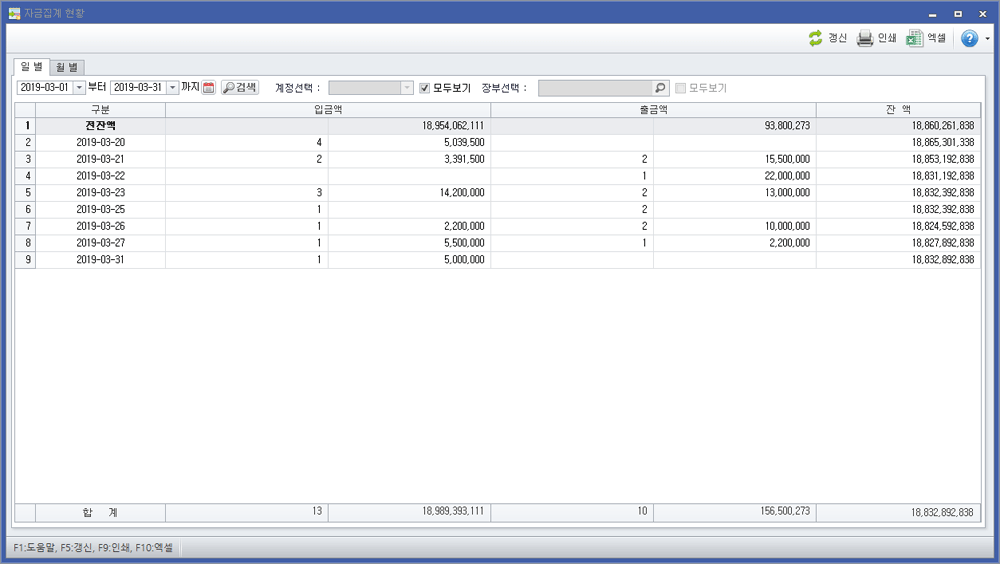This screenshot has width=1000, height=564.
Task: Click the disabled 모두보기 checkbox after 장부선택
Action: (681, 88)
